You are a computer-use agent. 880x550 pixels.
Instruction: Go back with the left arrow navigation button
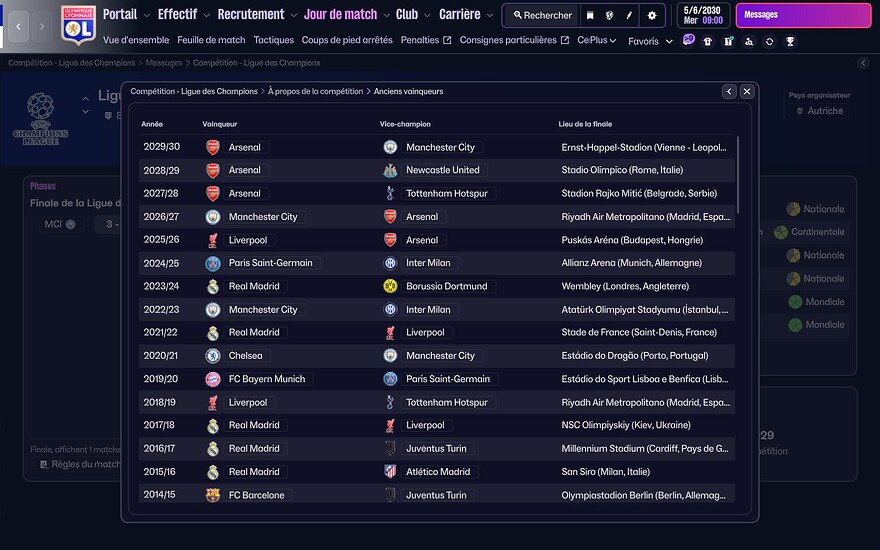[x=19, y=26]
